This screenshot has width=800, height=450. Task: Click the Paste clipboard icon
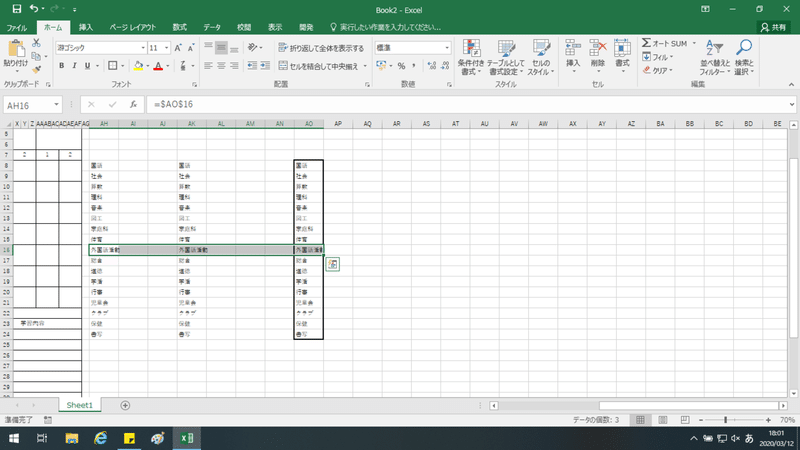click(x=16, y=49)
